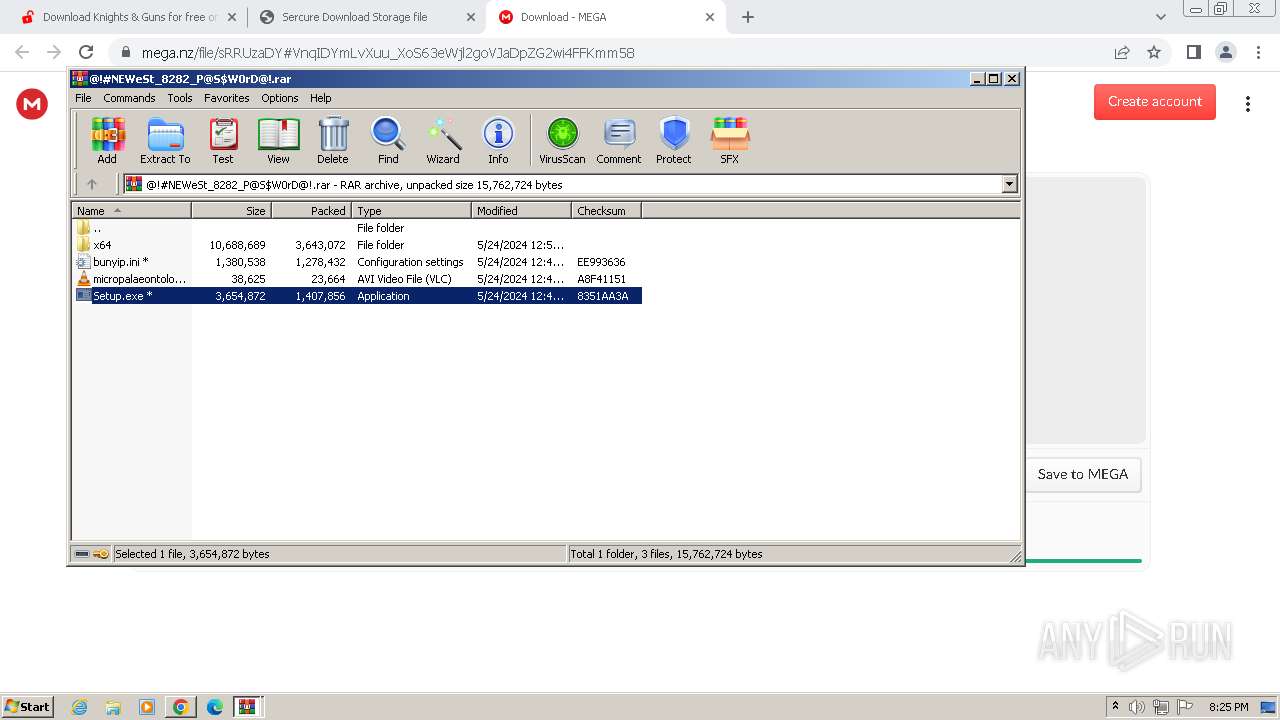Sort by Size column header
This screenshot has height=720, width=1280.
coord(231,211)
